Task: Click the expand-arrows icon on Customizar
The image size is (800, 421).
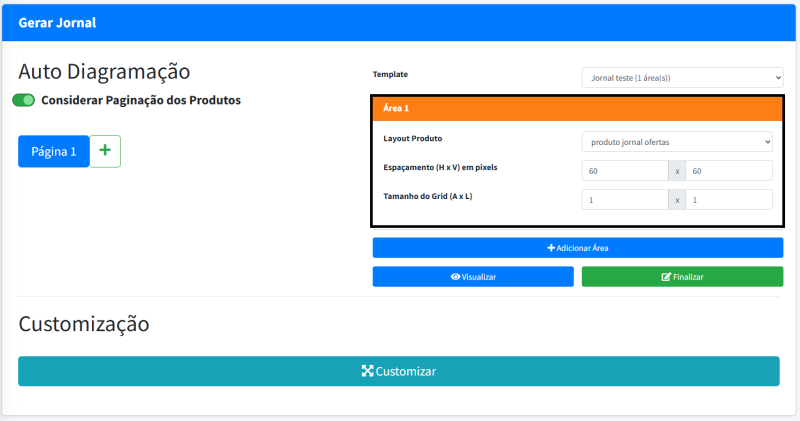Action: coord(367,371)
